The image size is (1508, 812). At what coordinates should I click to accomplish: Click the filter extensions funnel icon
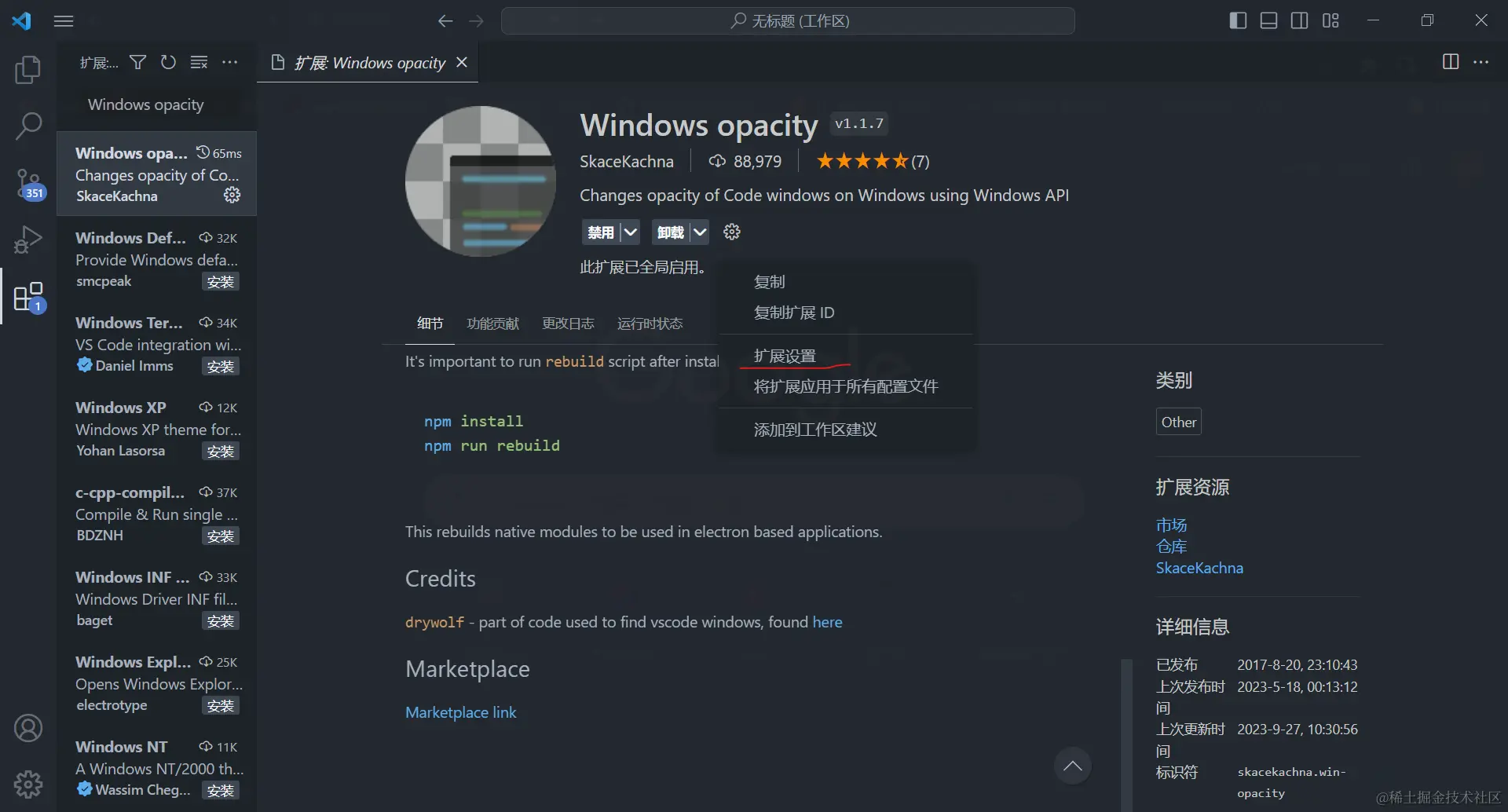click(138, 62)
